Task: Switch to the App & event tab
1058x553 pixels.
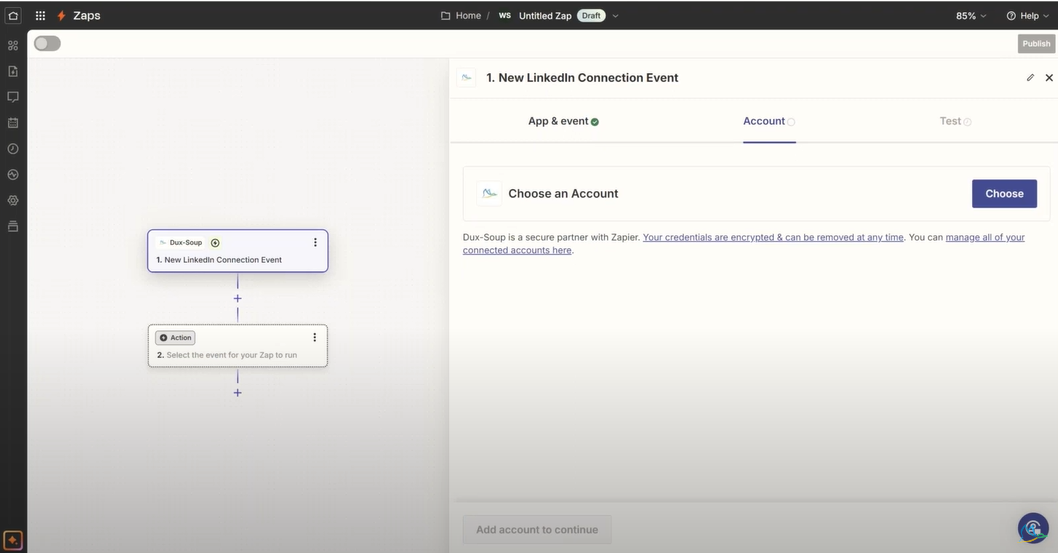Action: point(563,121)
